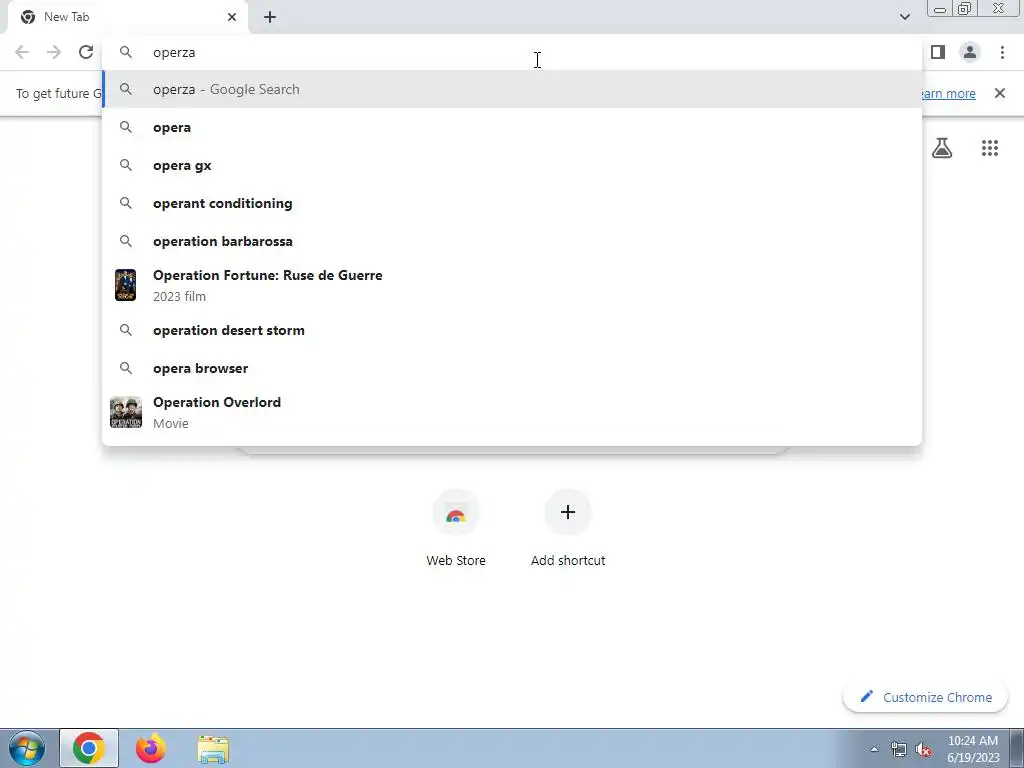Open the Chrome three-dot menu

point(1002,52)
